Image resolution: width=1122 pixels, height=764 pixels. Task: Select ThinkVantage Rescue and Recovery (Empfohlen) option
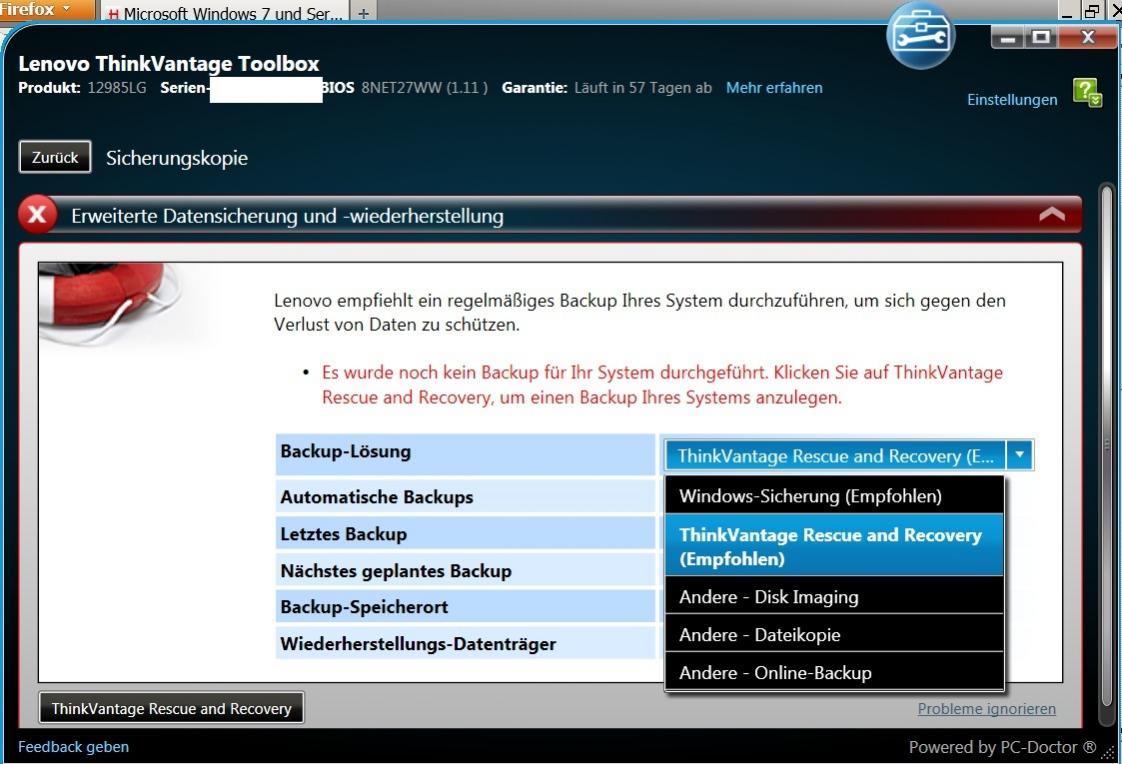[834, 547]
